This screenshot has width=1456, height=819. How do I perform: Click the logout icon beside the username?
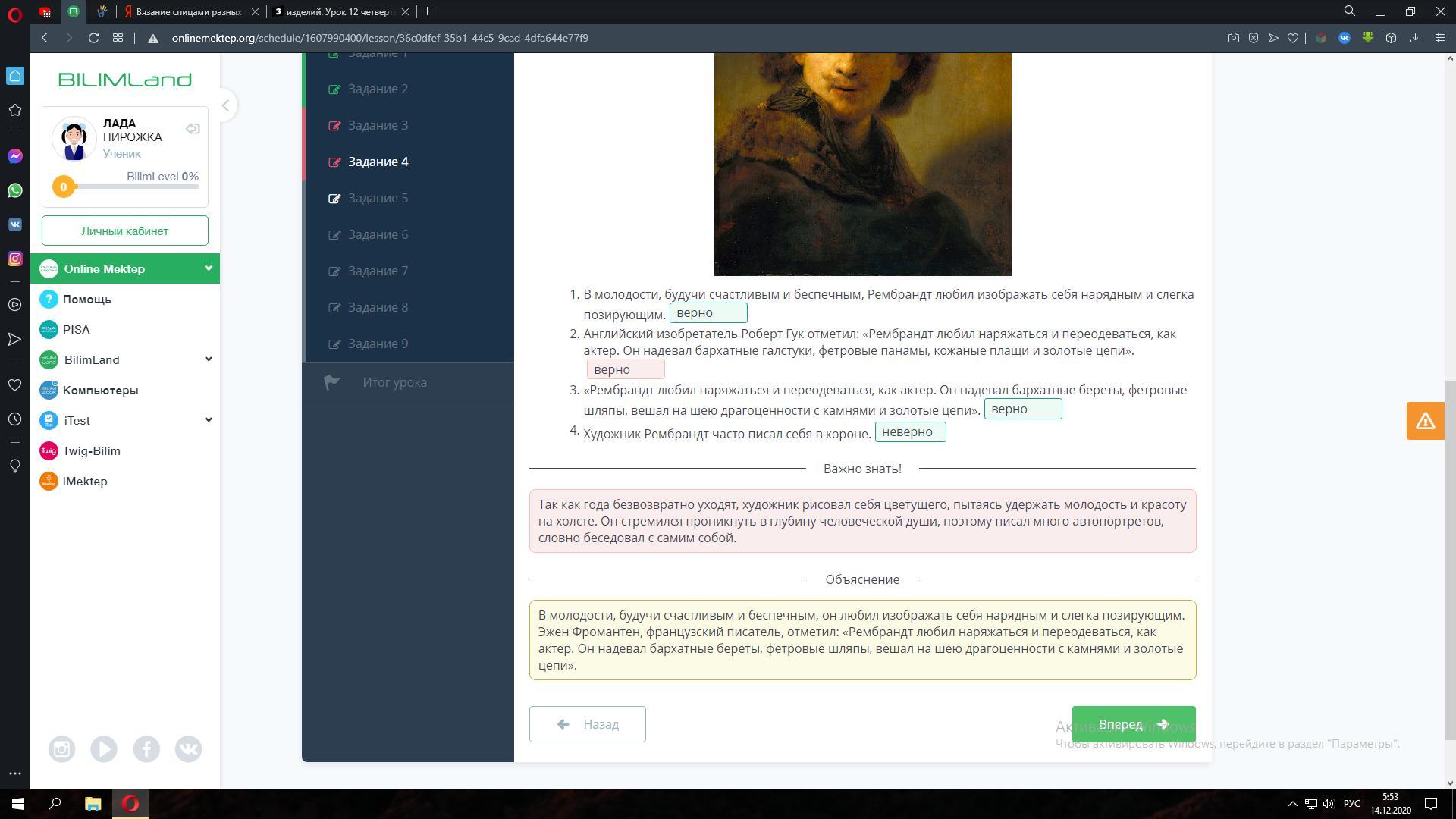click(x=193, y=129)
